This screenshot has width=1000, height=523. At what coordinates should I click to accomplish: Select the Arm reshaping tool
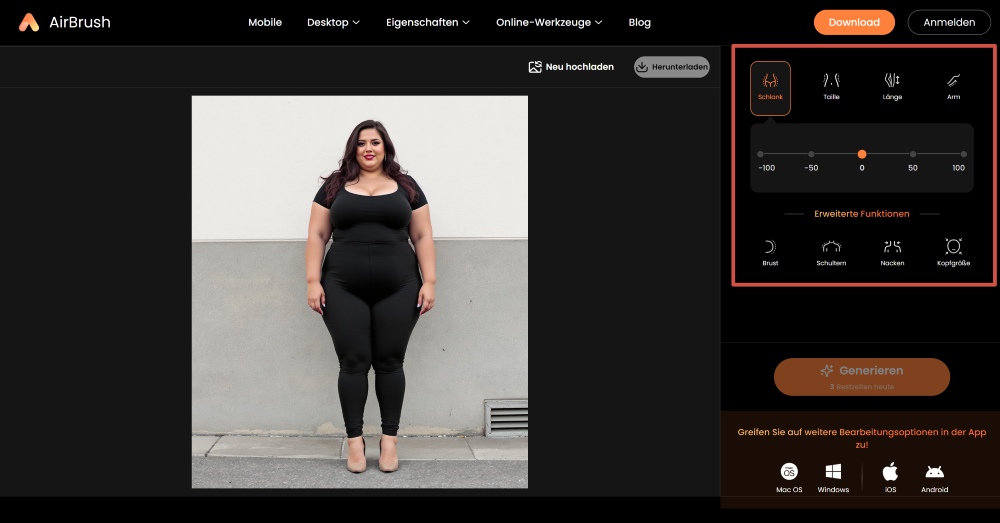953,87
